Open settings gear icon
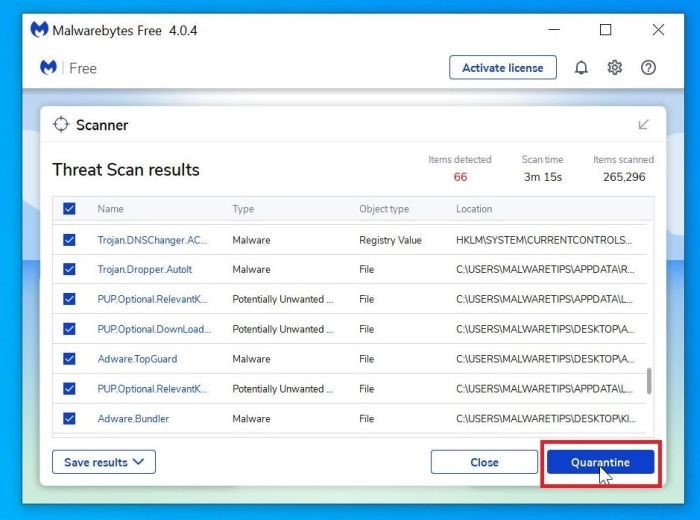 tap(614, 68)
